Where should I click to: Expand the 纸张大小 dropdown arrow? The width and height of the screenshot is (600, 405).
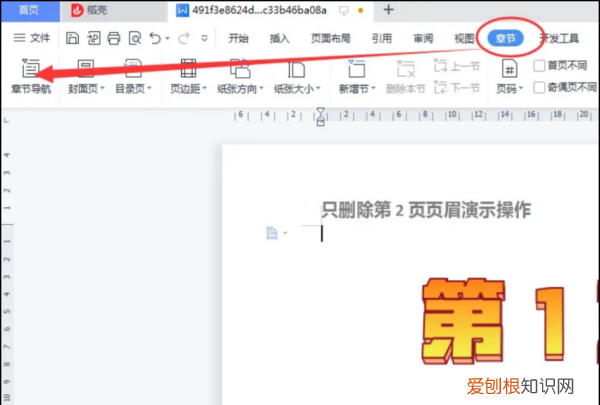[318, 88]
